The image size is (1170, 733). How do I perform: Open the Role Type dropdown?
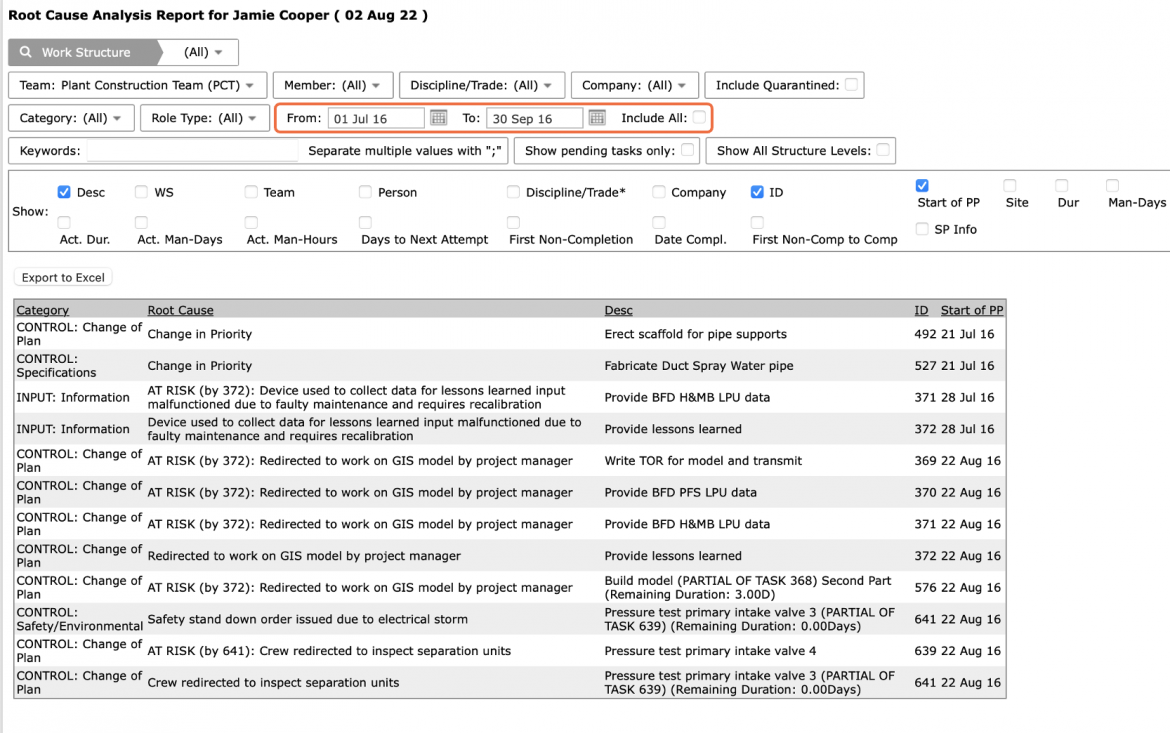point(204,118)
